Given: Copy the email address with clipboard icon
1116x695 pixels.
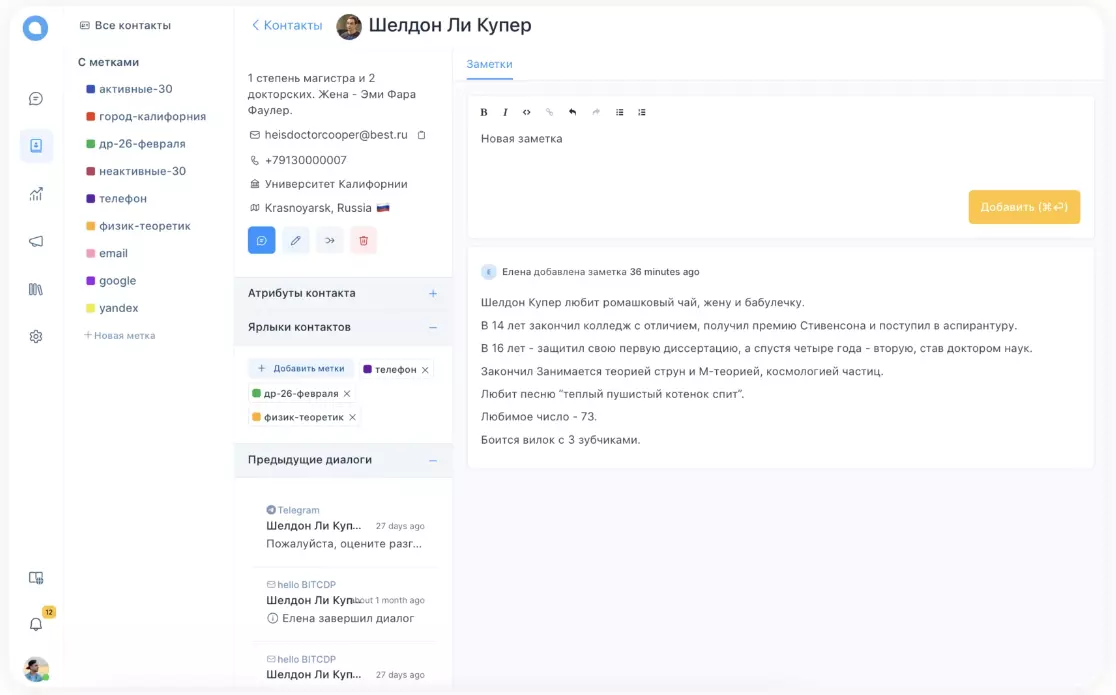Looking at the screenshot, I should point(421,135).
